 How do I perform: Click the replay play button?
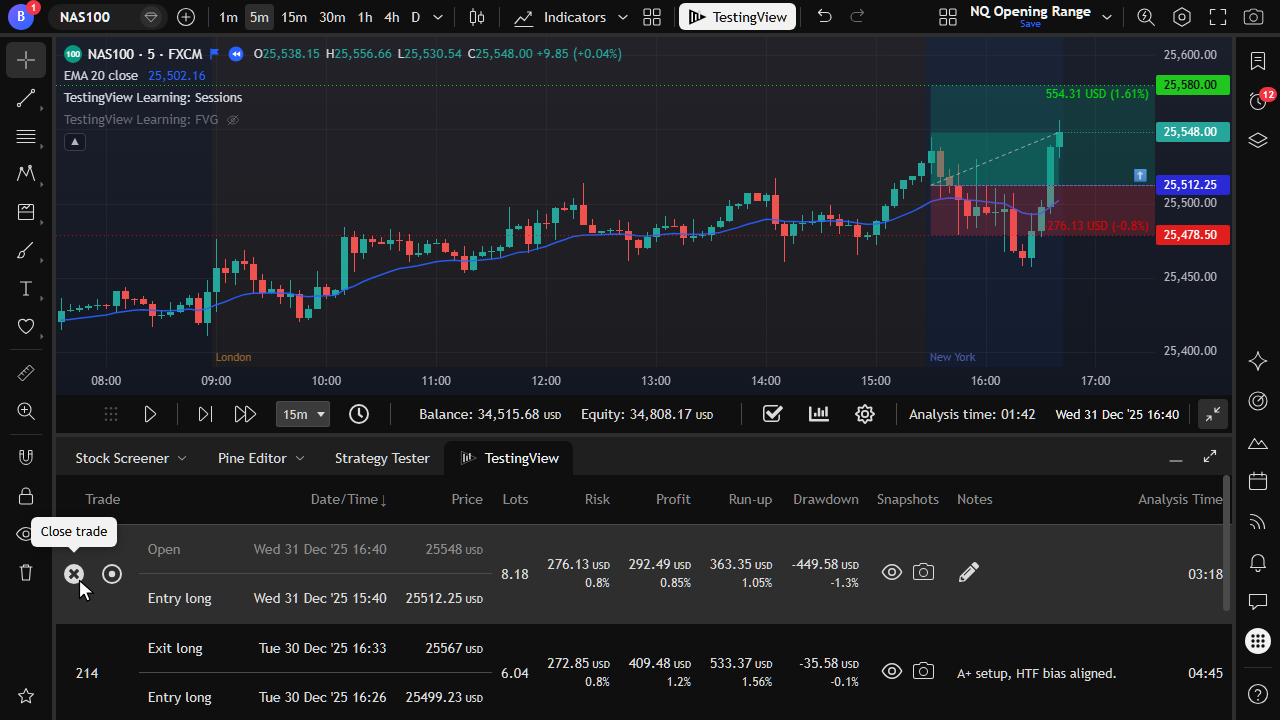point(150,414)
